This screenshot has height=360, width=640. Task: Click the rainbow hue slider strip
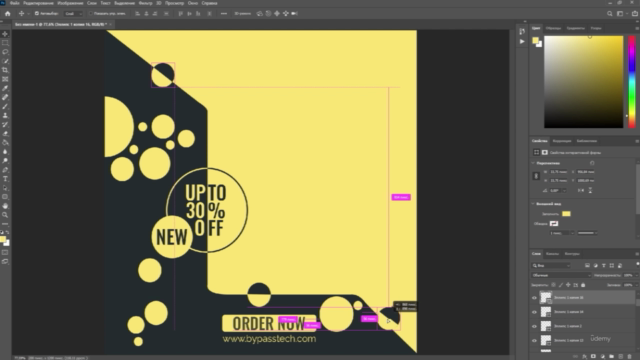click(632, 82)
